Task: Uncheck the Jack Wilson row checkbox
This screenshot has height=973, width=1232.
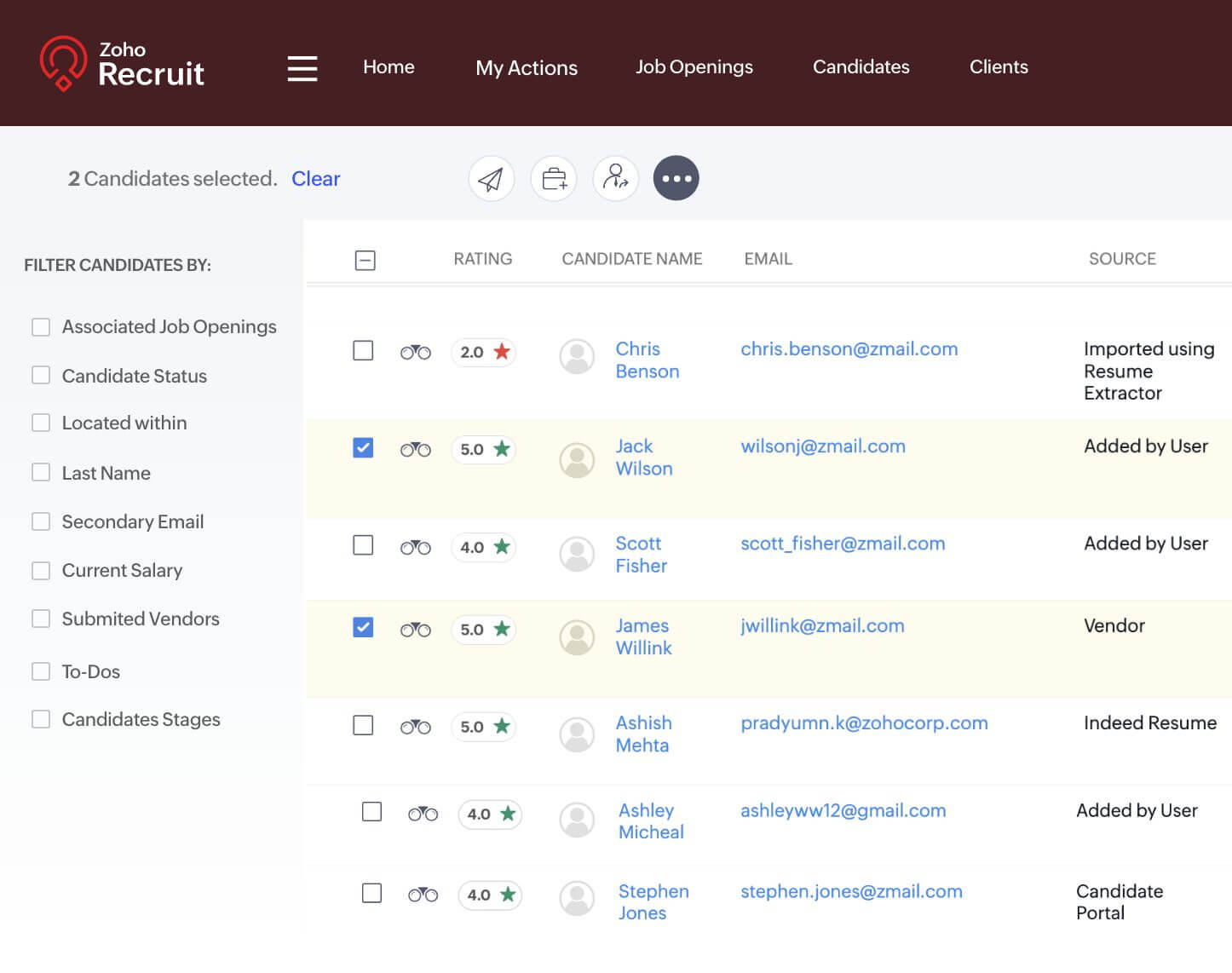Action: coord(363,447)
